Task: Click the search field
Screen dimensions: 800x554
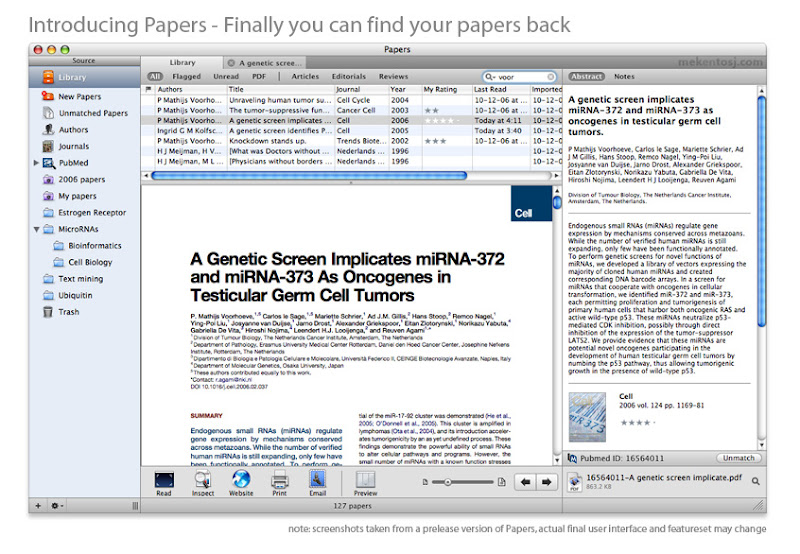Action: point(519,77)
